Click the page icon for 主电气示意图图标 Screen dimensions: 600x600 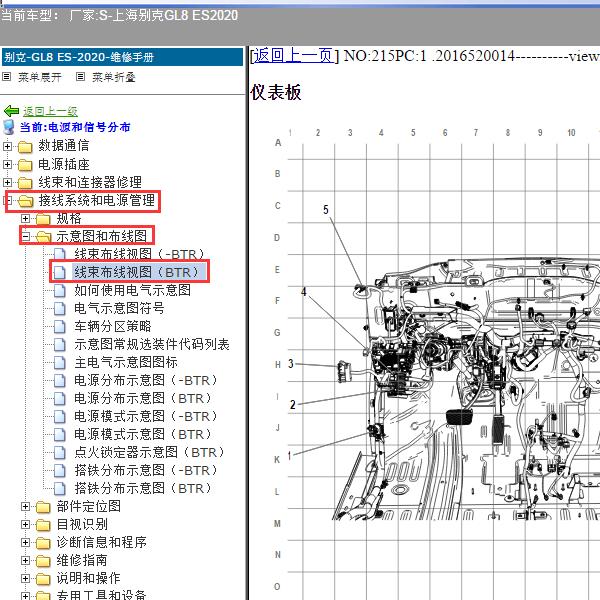[x=59, y=362]
